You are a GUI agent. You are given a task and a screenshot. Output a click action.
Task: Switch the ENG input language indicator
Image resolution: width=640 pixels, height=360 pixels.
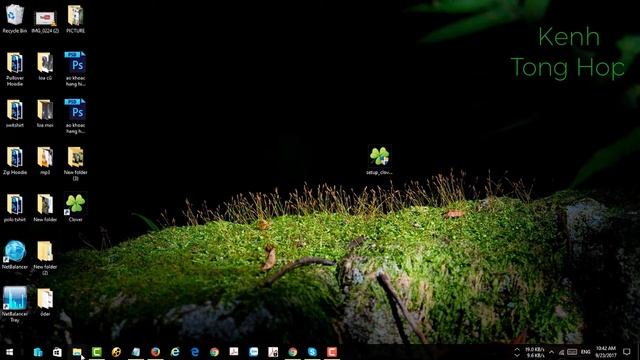coord(586,352)
